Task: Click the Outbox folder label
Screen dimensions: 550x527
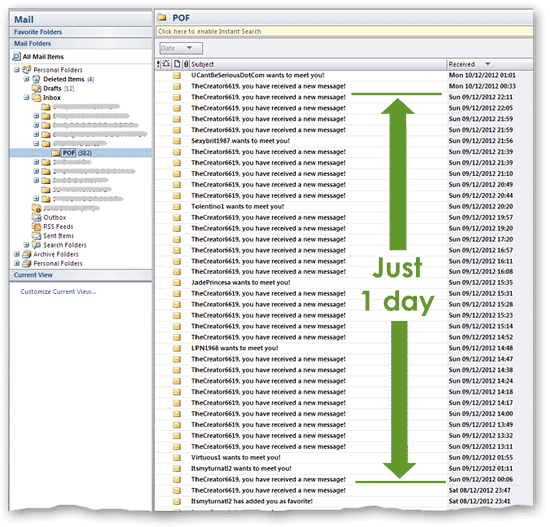Action: click(54, 218)
